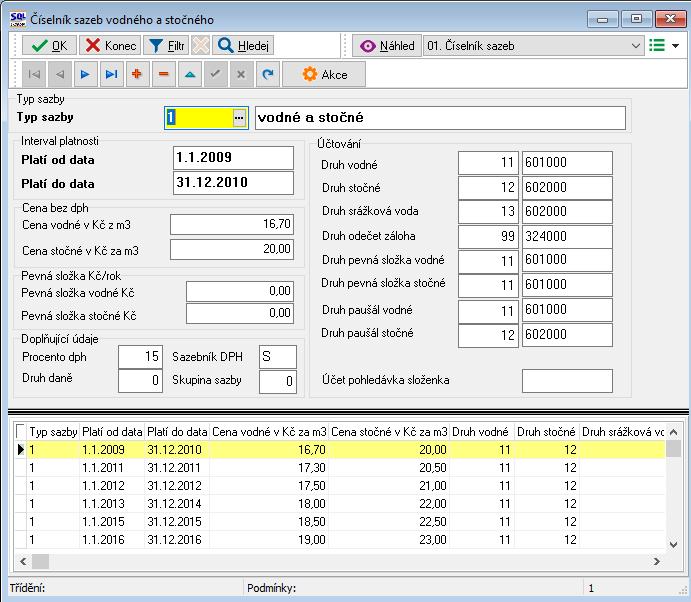Click Druh odečet záloha account 324000
This screenshot has height=602, width=691.
coord(567,237)
